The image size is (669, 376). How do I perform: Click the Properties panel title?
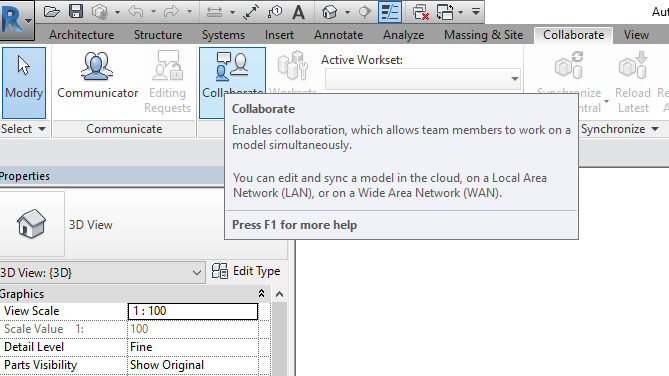point(25,176)
